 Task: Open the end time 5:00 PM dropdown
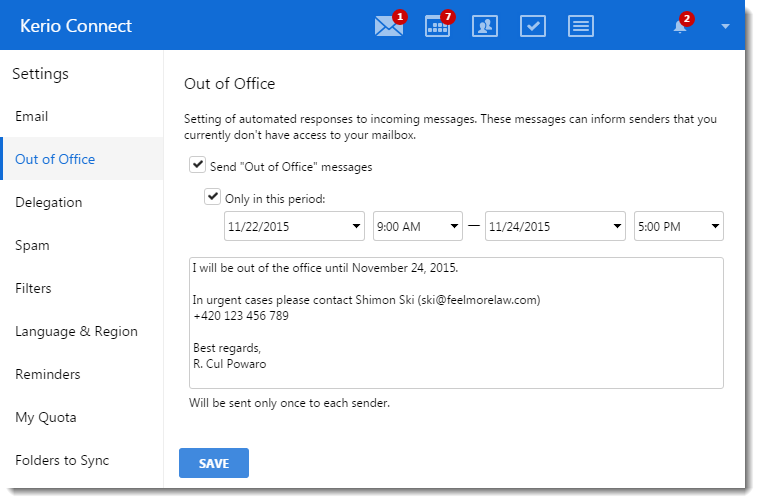(x=679, y=226)
